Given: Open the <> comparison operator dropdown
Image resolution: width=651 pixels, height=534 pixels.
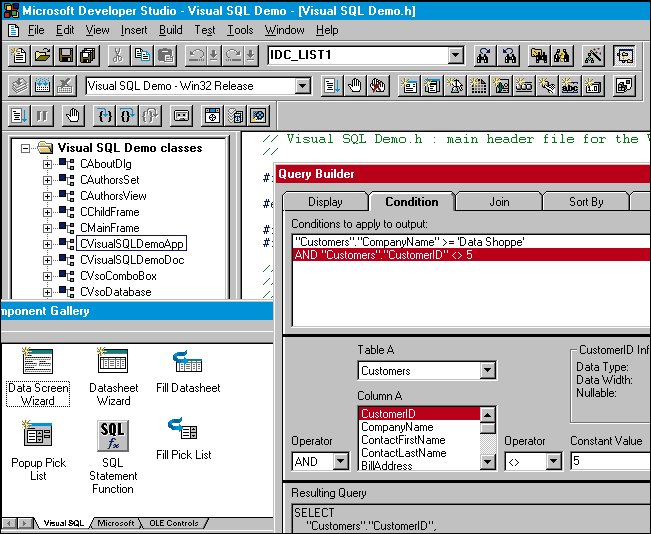Looking at the screenshot, I should 553,461.
